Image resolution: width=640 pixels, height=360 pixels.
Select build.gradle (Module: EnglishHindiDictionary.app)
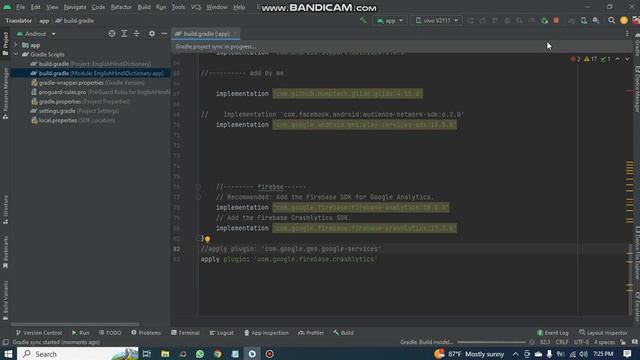point(97,73)
